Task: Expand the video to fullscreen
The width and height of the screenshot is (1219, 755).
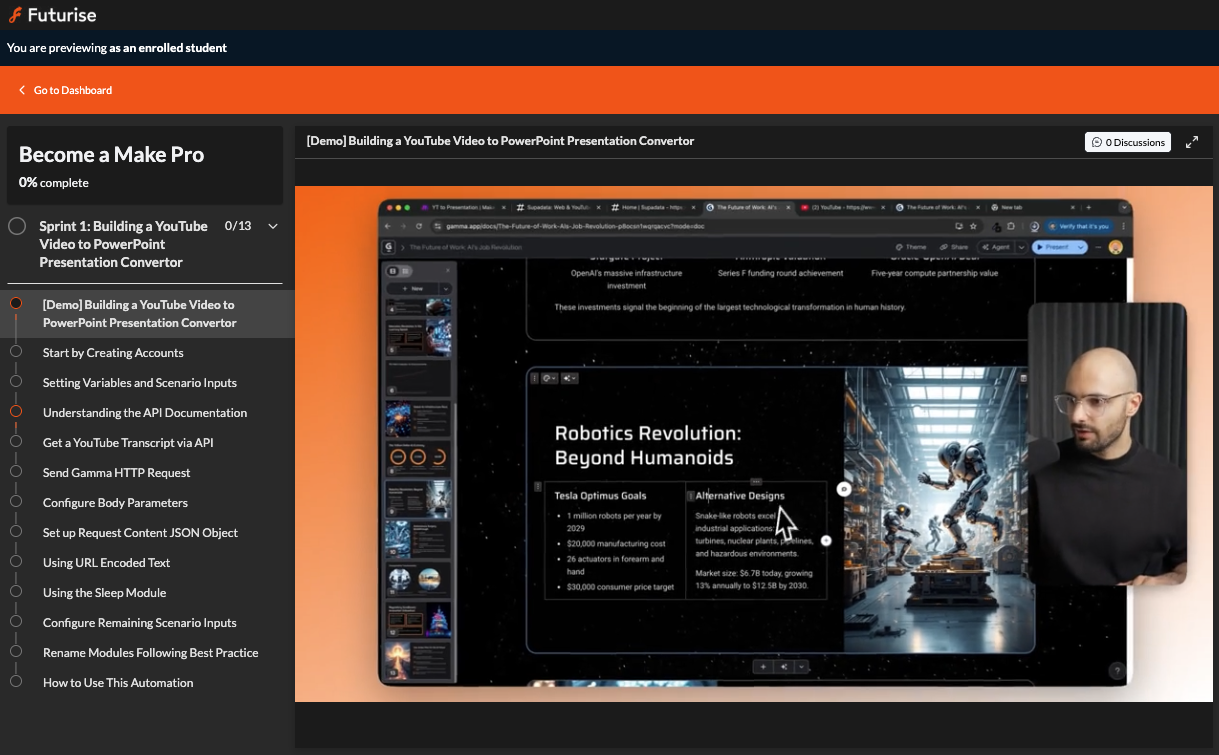Action: (x=1191, y=142)
